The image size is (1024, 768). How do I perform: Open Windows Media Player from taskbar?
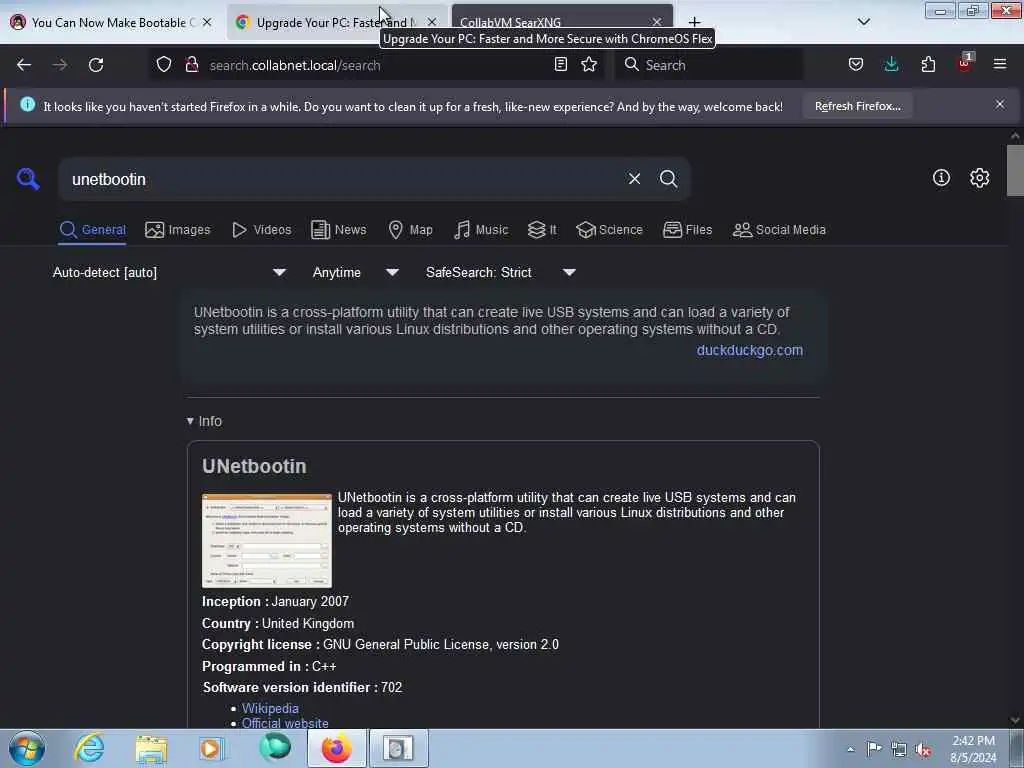(212, 748)
